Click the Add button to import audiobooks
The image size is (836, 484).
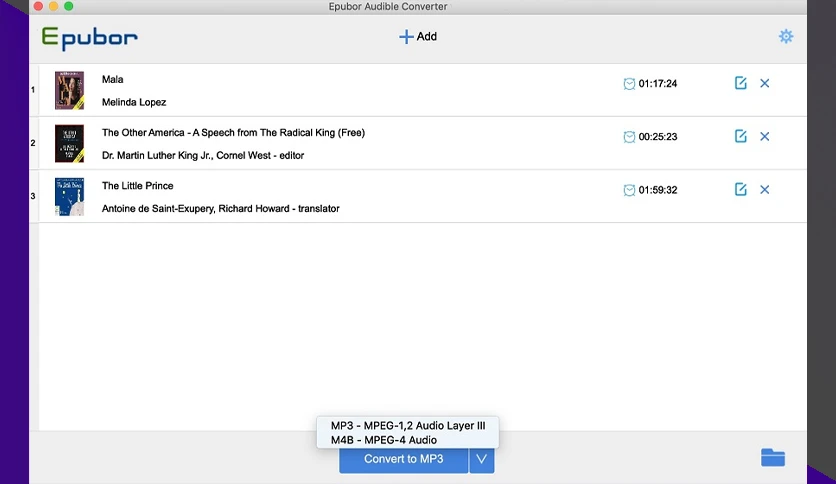click(x=418, y=36)
